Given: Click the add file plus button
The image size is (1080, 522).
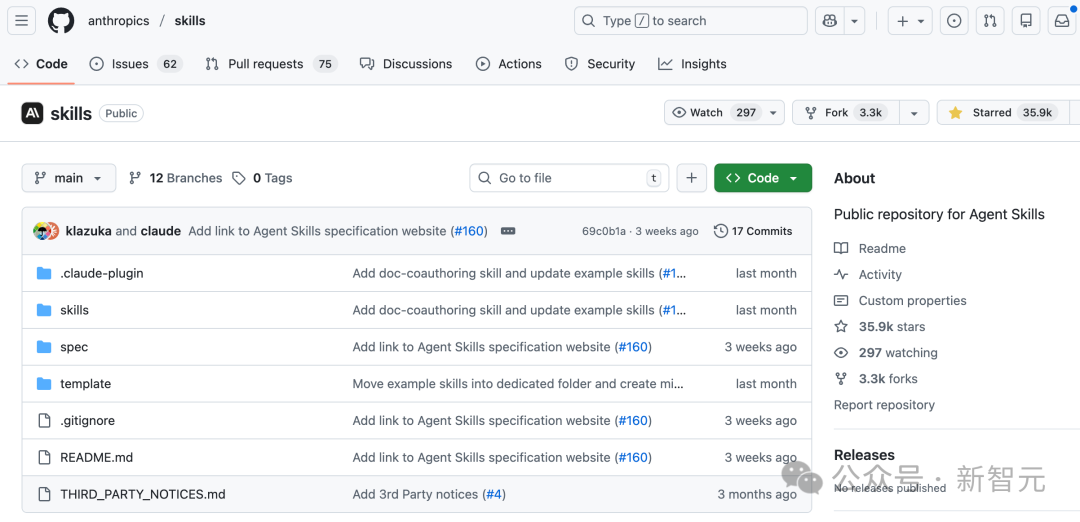Looking at the screenshot, I should [692, 178].
